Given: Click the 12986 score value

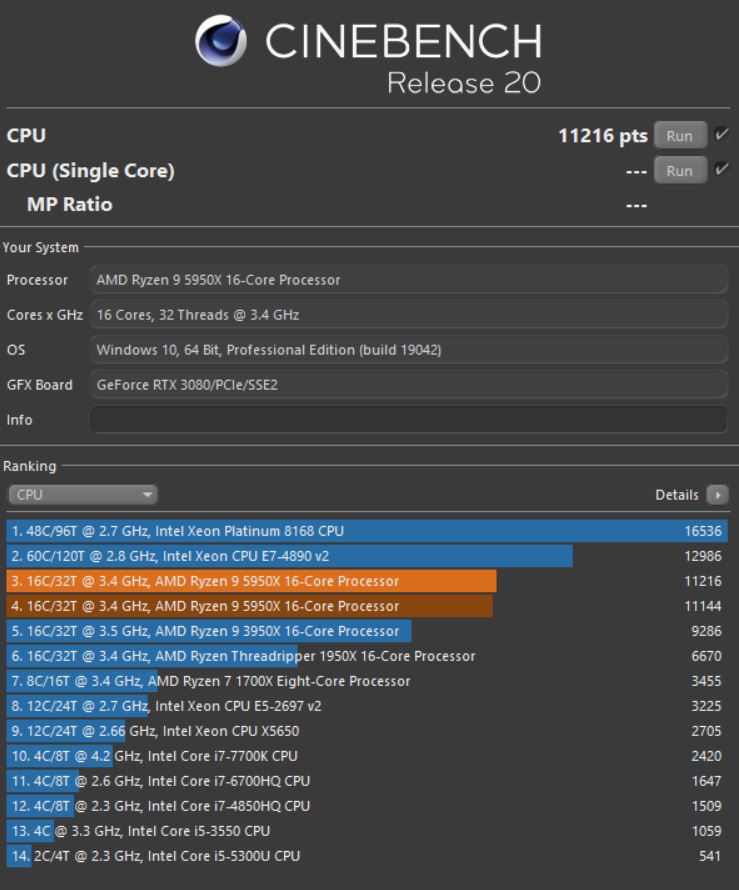Looking at the screenshot, I should pos(703,556).
